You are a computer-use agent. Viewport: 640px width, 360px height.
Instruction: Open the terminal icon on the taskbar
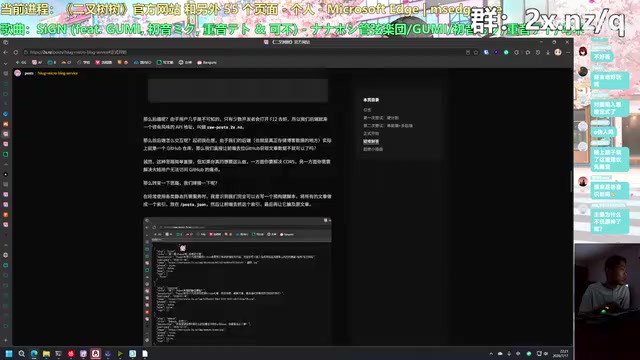tap(58, 353)
